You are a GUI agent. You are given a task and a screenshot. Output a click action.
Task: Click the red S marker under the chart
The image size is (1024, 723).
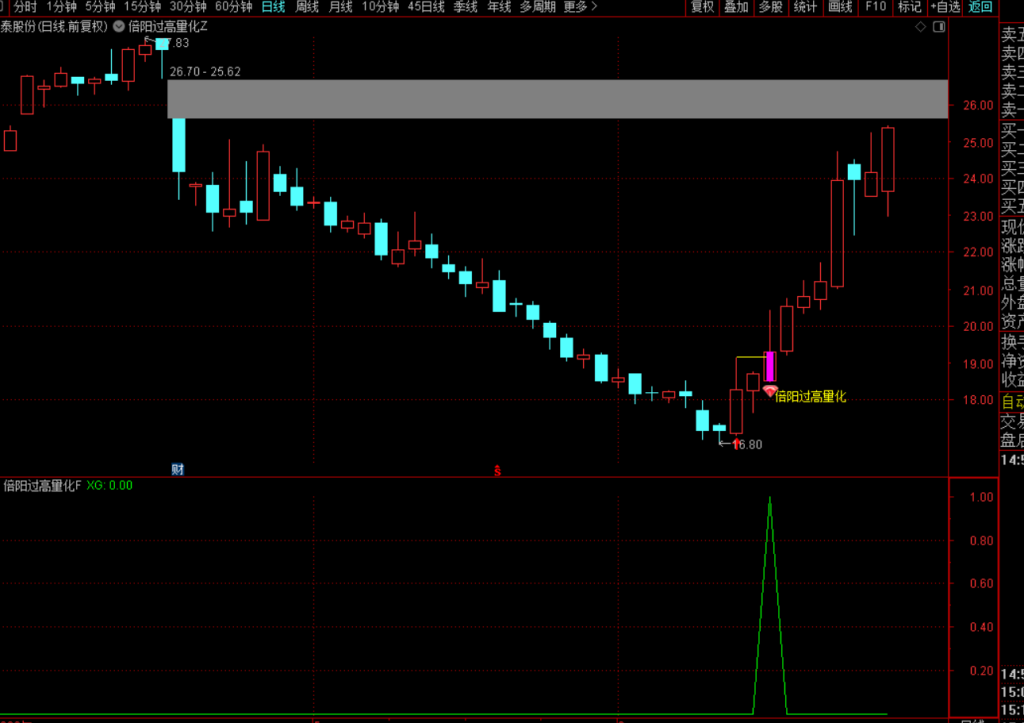497,470
